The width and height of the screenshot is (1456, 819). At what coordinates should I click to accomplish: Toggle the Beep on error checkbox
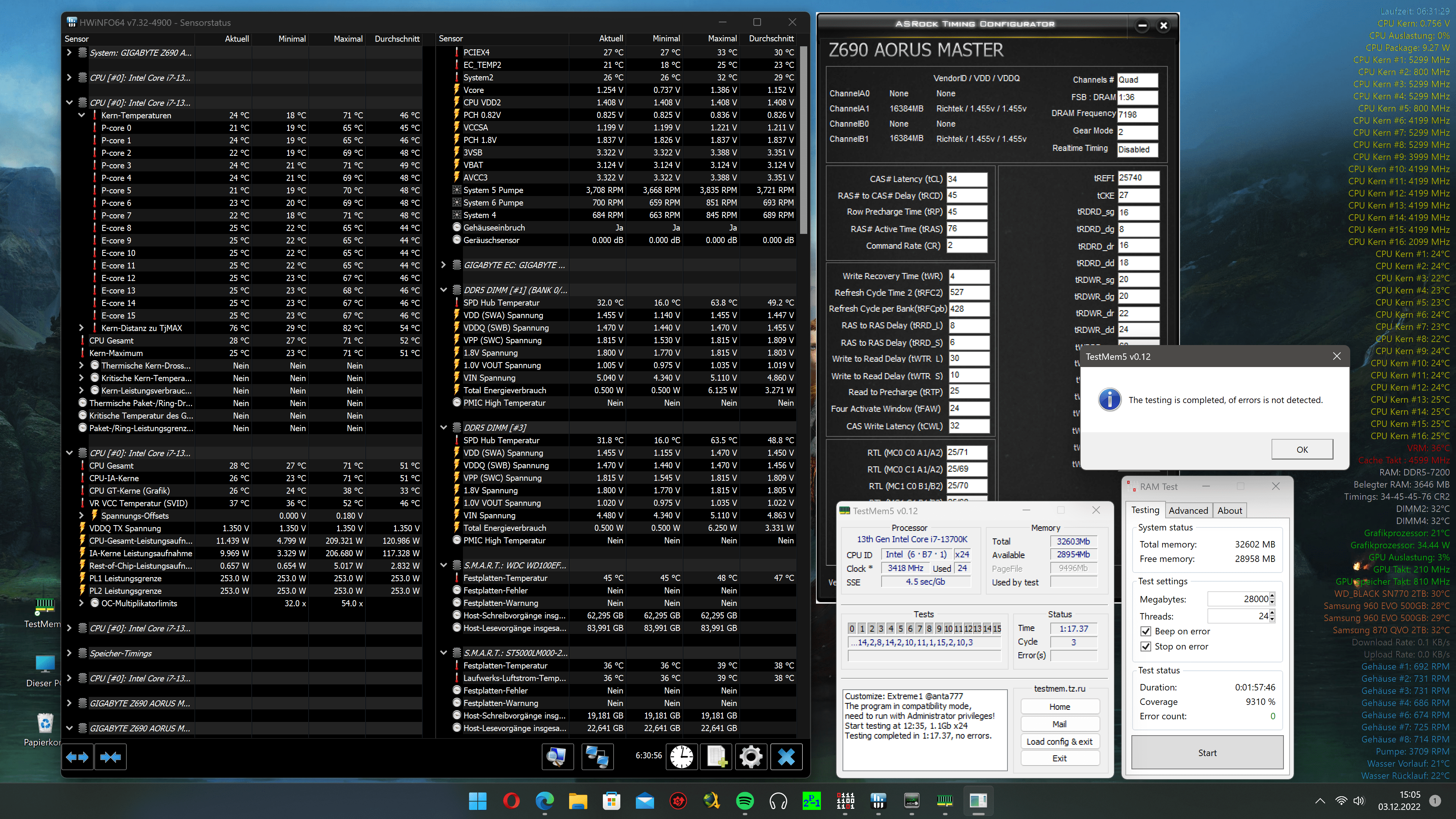click(1146, 631)
